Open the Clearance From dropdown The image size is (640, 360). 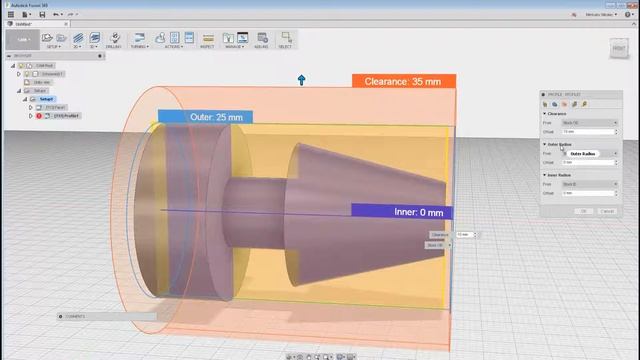[590, 123]
